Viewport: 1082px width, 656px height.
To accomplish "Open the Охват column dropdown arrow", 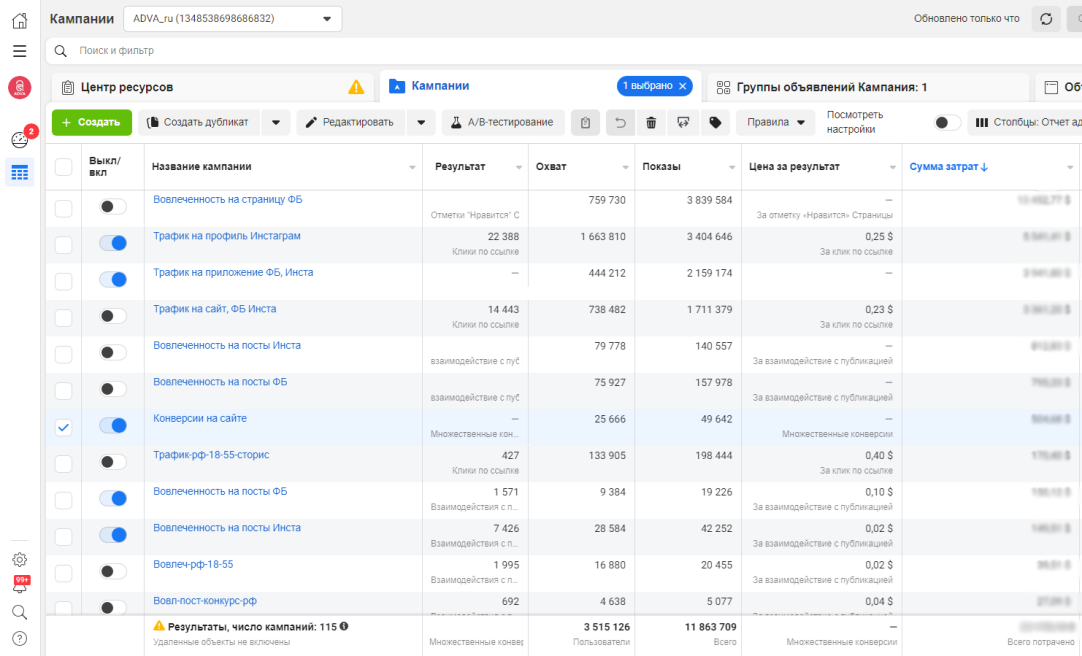I will [625, 168].
